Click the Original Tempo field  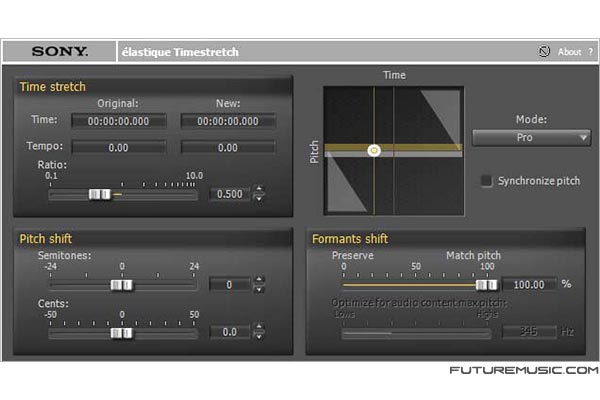click(119, 147)
